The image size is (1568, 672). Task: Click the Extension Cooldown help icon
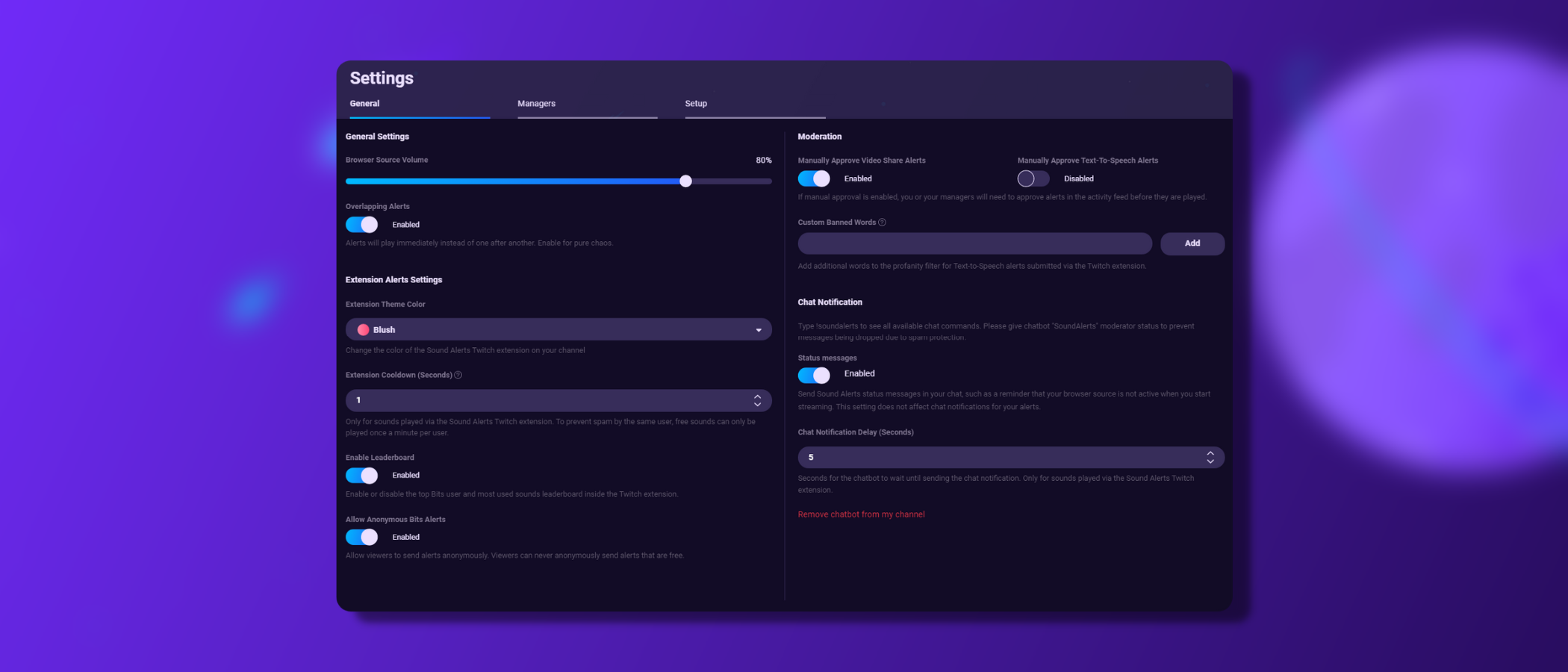tap(458, 375)
